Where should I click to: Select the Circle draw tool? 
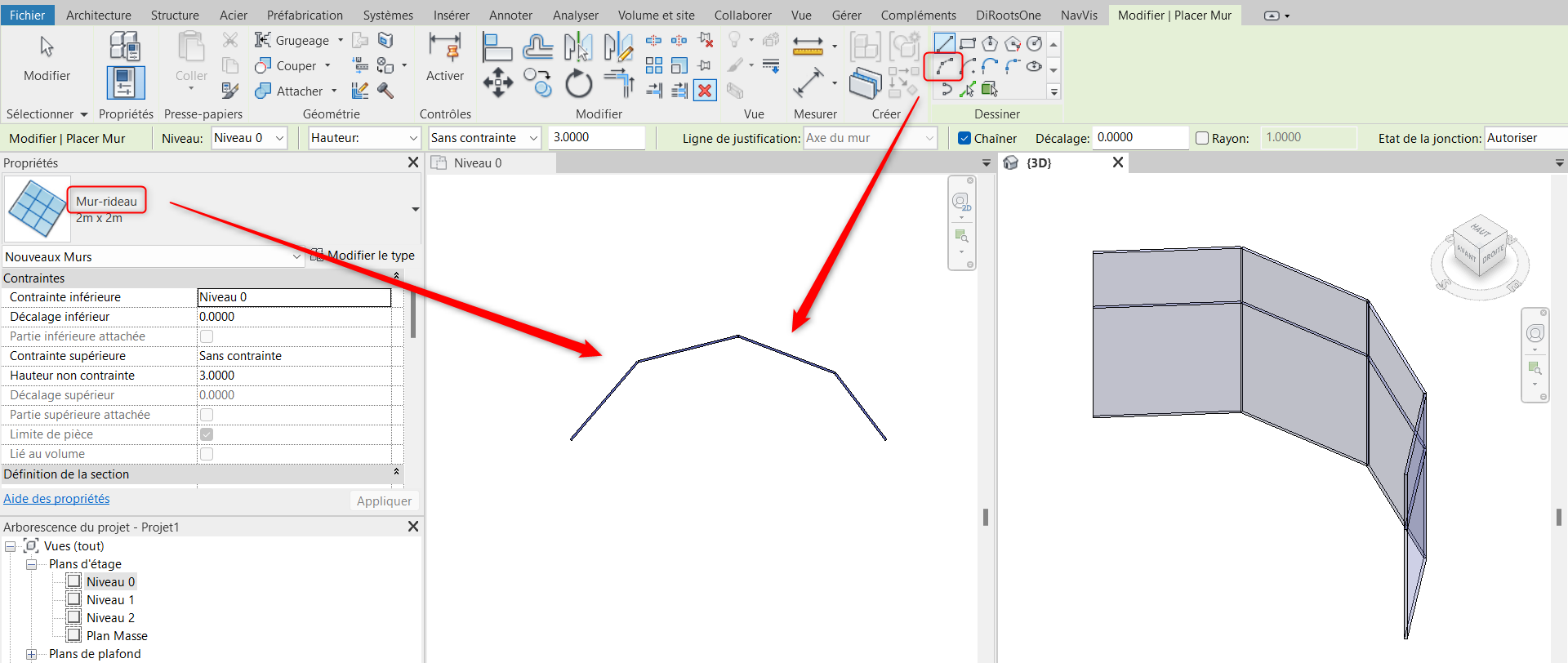(x=1035, y=43)
